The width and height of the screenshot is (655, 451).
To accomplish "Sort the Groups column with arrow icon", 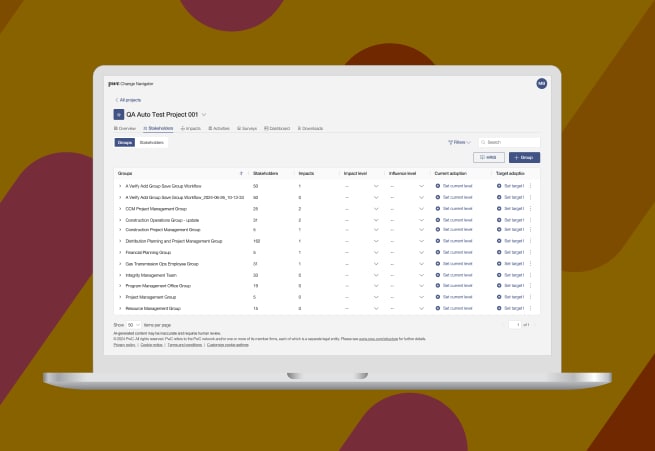I will click(241, 173).
